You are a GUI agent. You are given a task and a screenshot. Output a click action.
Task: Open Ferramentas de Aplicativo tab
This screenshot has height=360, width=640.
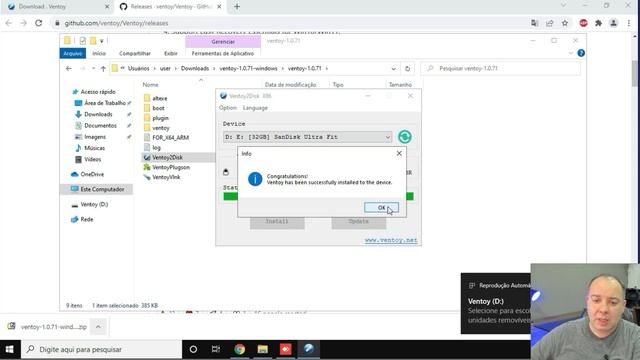[x=223, y=53]
